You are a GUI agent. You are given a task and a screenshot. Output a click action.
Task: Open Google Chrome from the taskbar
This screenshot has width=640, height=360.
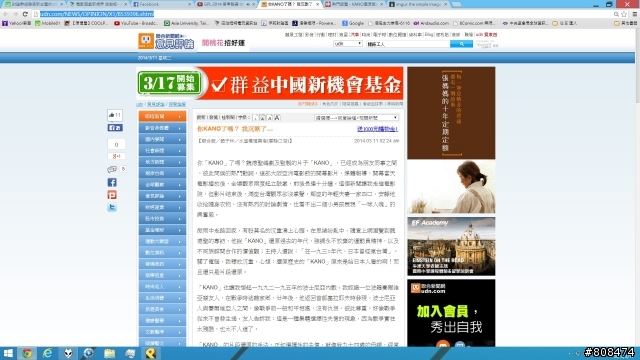[x=27, y=353]
